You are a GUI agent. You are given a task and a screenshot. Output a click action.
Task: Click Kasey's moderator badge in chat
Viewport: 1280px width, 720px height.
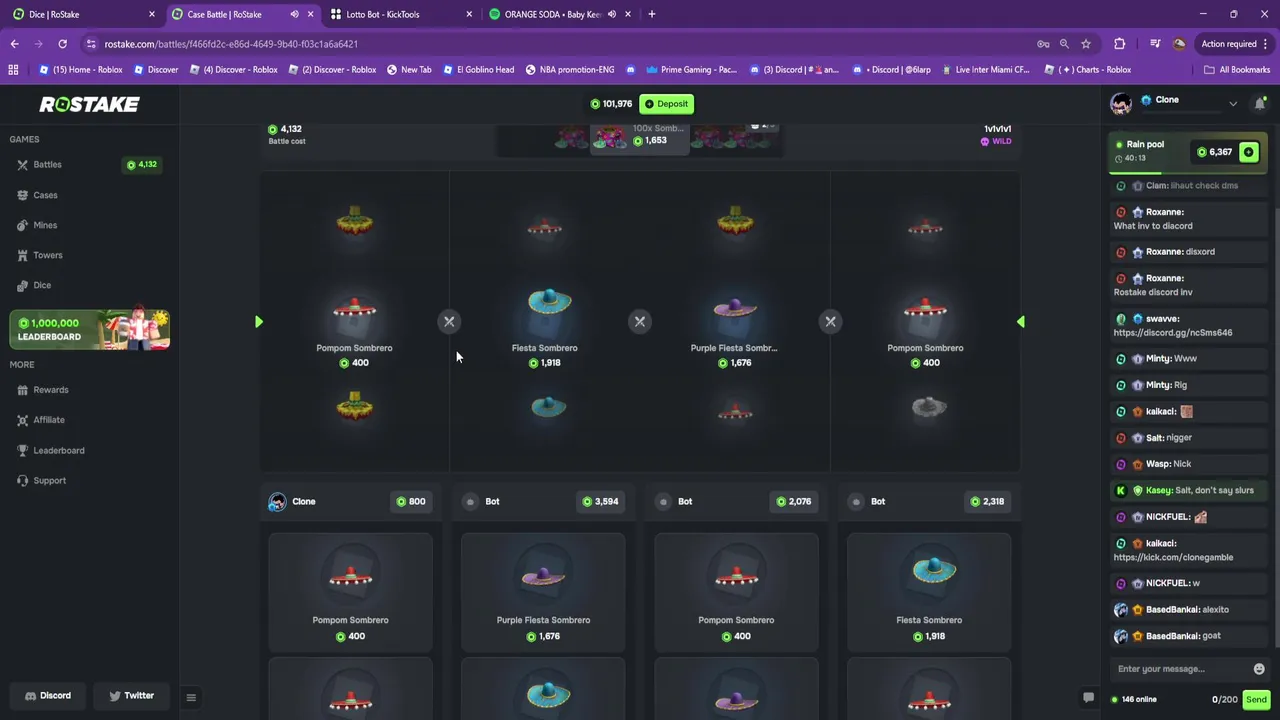coord(1137,491)
